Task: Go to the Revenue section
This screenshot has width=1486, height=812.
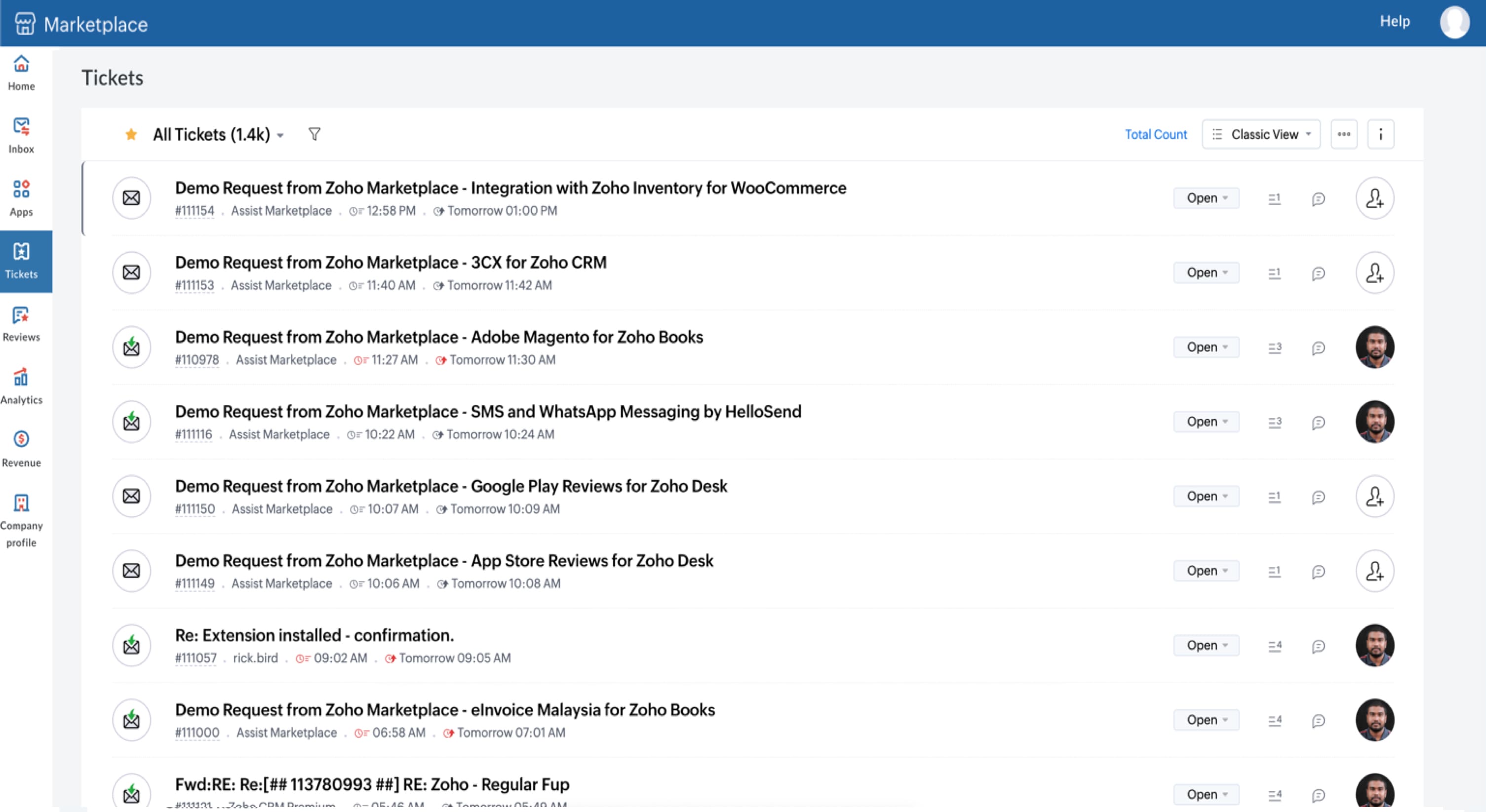Action: 21,450
